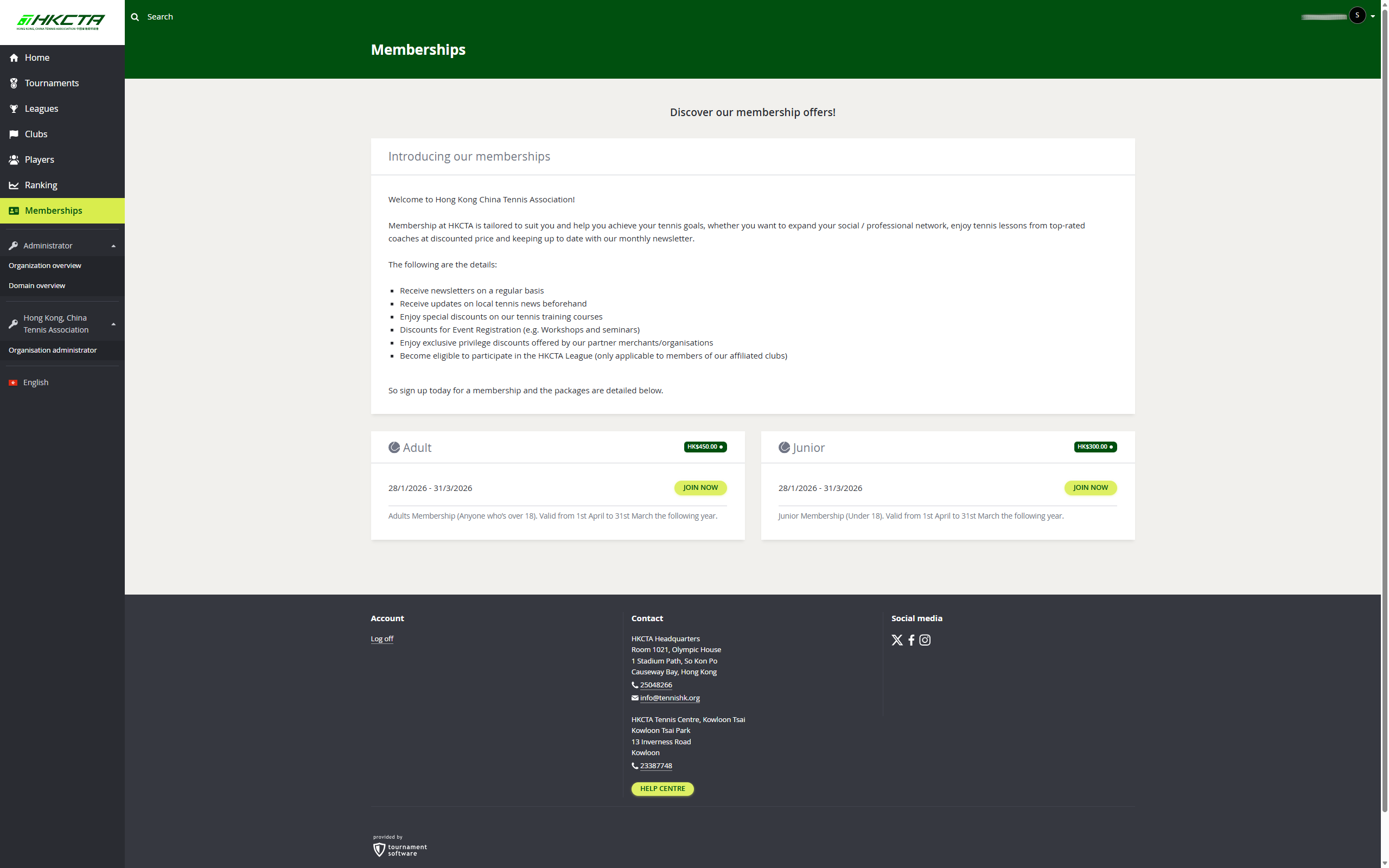Open the English language selector
The width and height of the screenshot is (1389, 868).
click(35, 382)
